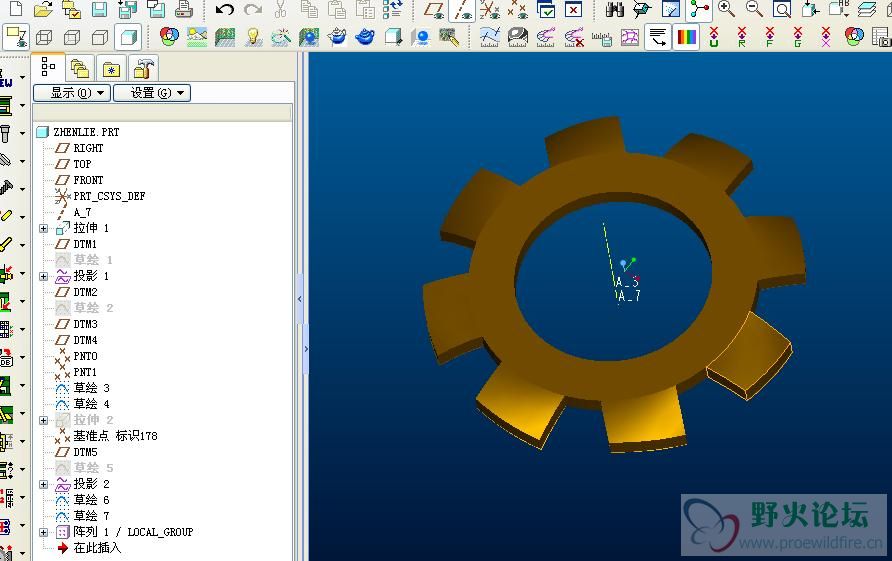892x561 pixels.
Task: Select the highlighted gear tooth in the viewport
Action: [750, 356]
